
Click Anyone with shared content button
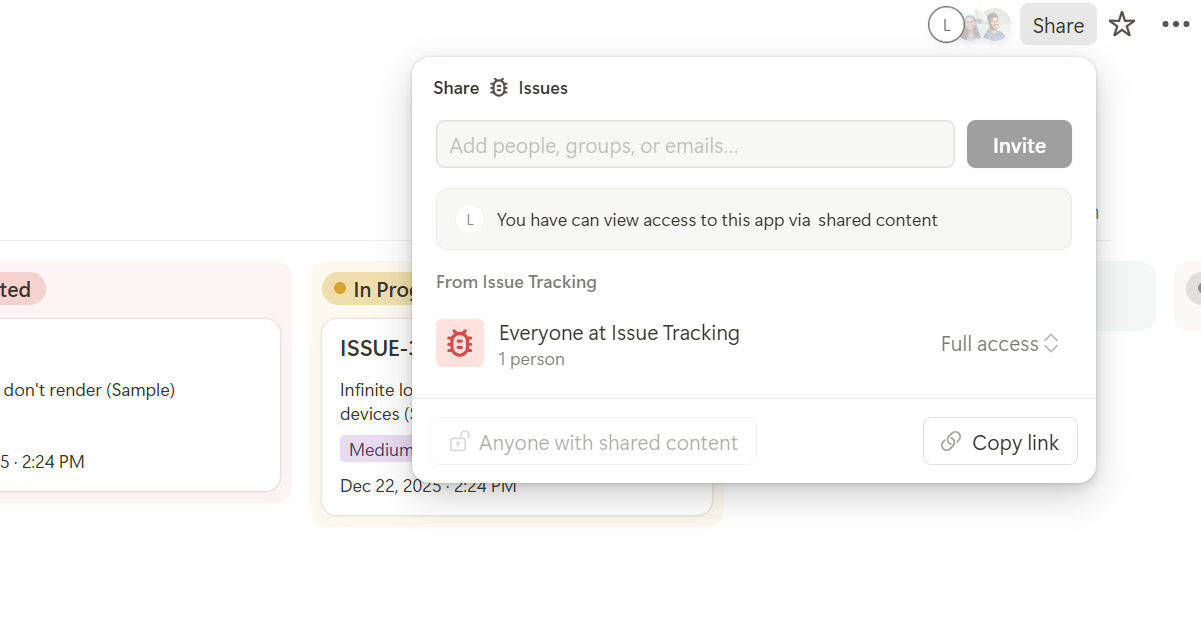pyautogui.click(x=593, y=442)
